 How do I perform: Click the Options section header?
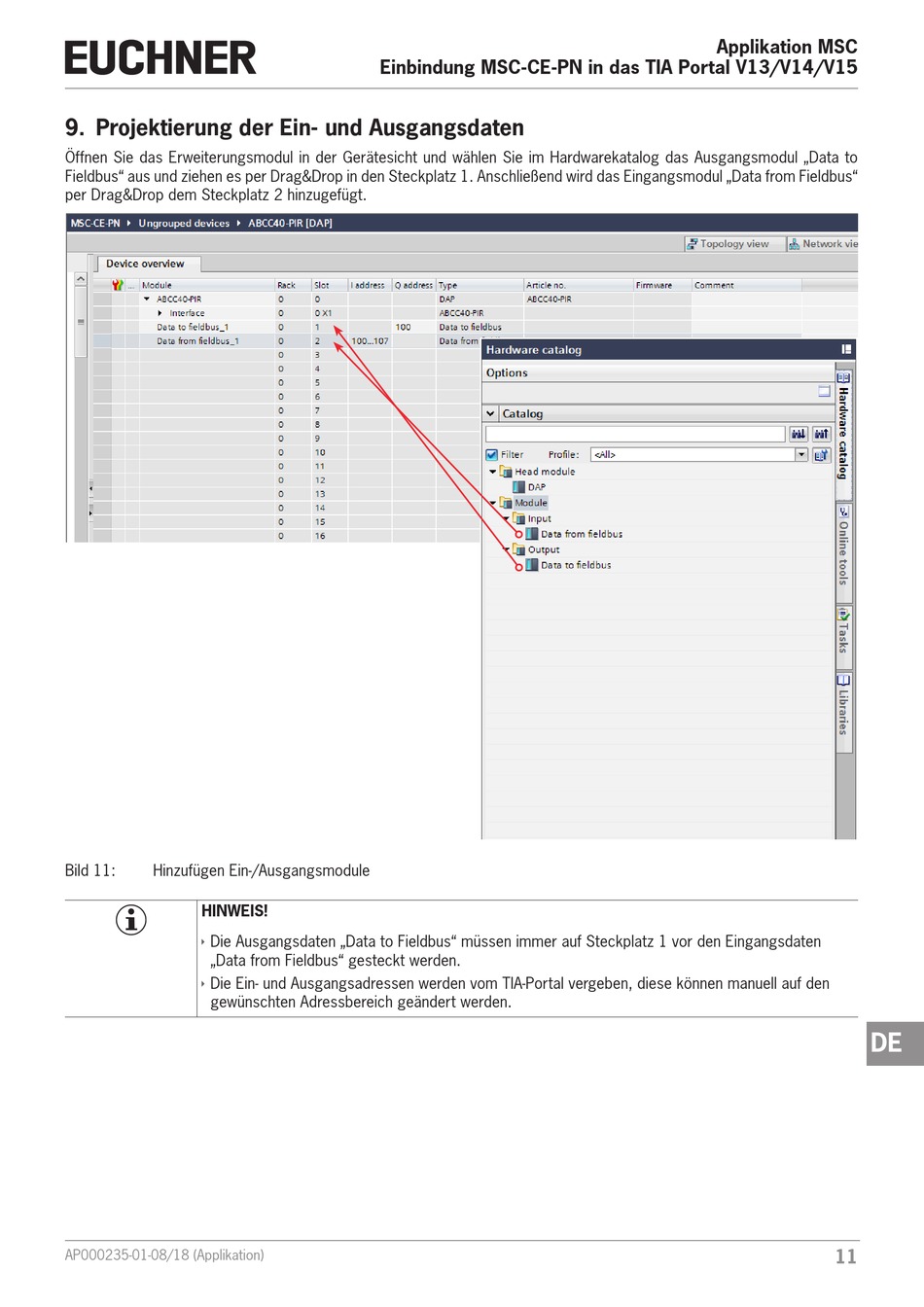pyautogui.click(x=658, y=372)
